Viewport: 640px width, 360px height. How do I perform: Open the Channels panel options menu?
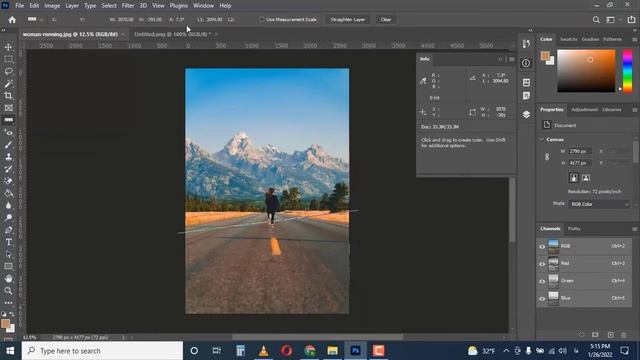click(x=634, y=229)
